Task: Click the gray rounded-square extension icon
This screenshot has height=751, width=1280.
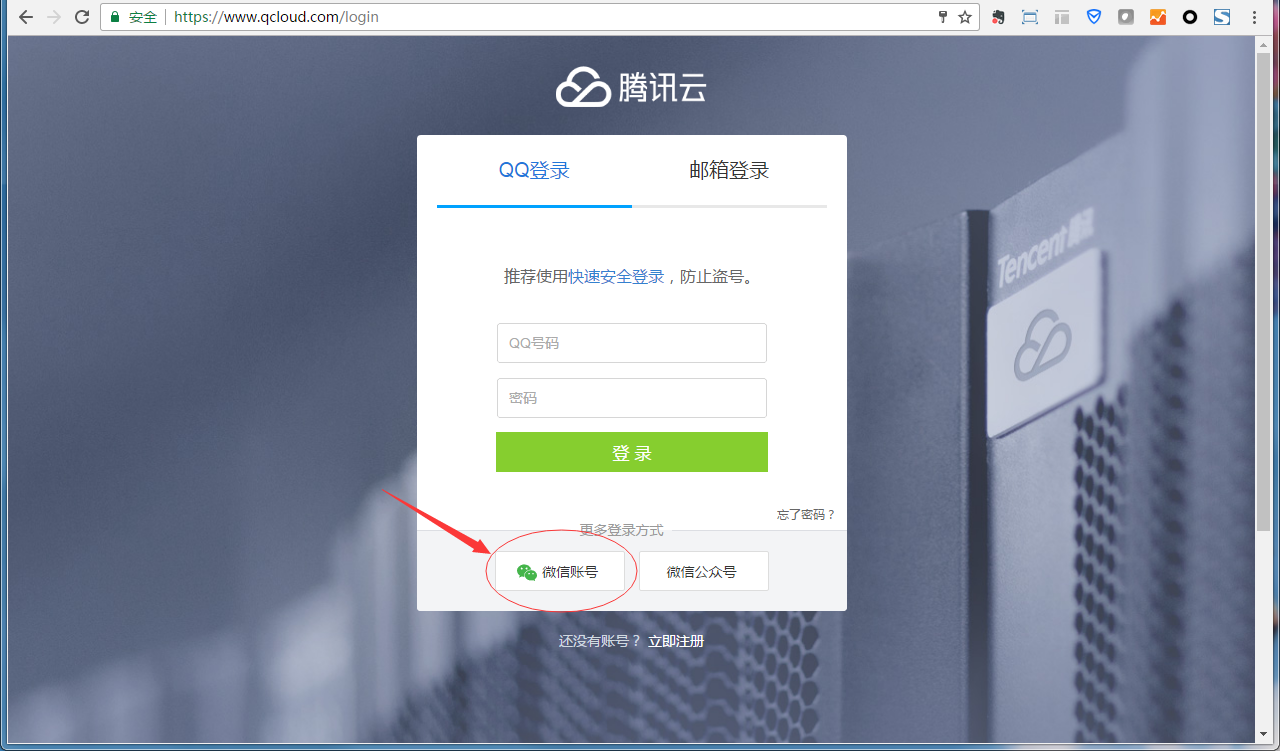Action: coord(1126,17)
